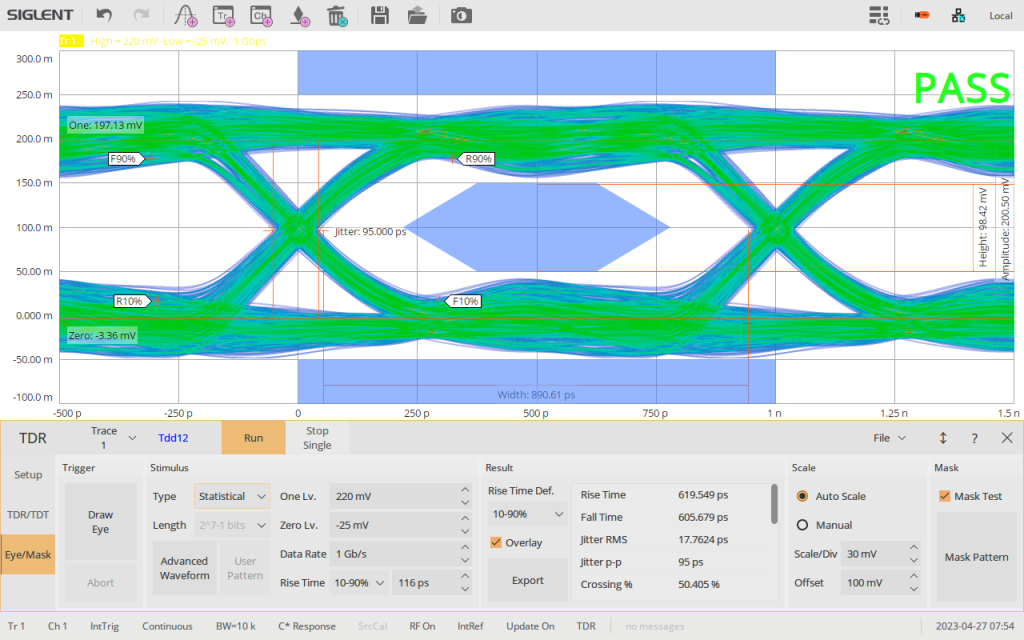Viewport: 1024px width, 640px height.
Task: Expand the Rise Time Def. 10-90% dropdown
Action: 527,513
